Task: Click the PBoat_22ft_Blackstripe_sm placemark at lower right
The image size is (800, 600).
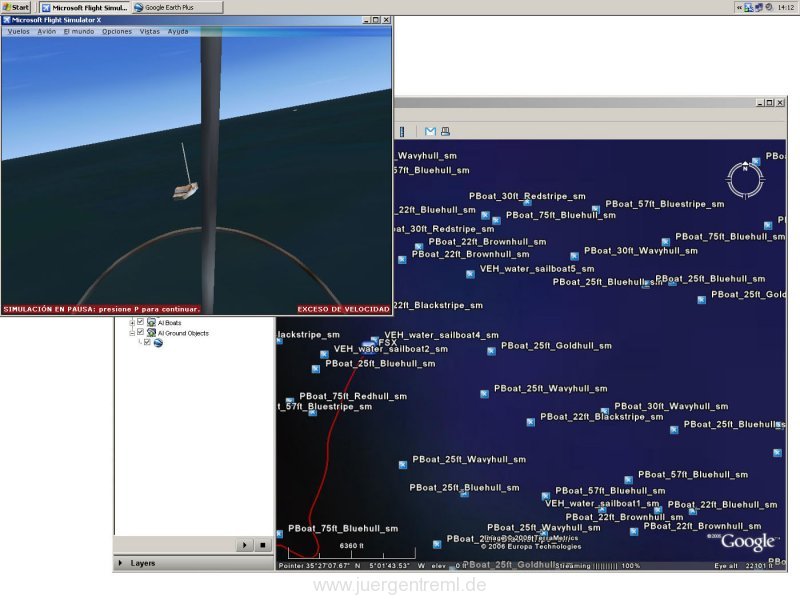Action: (531, 422)
